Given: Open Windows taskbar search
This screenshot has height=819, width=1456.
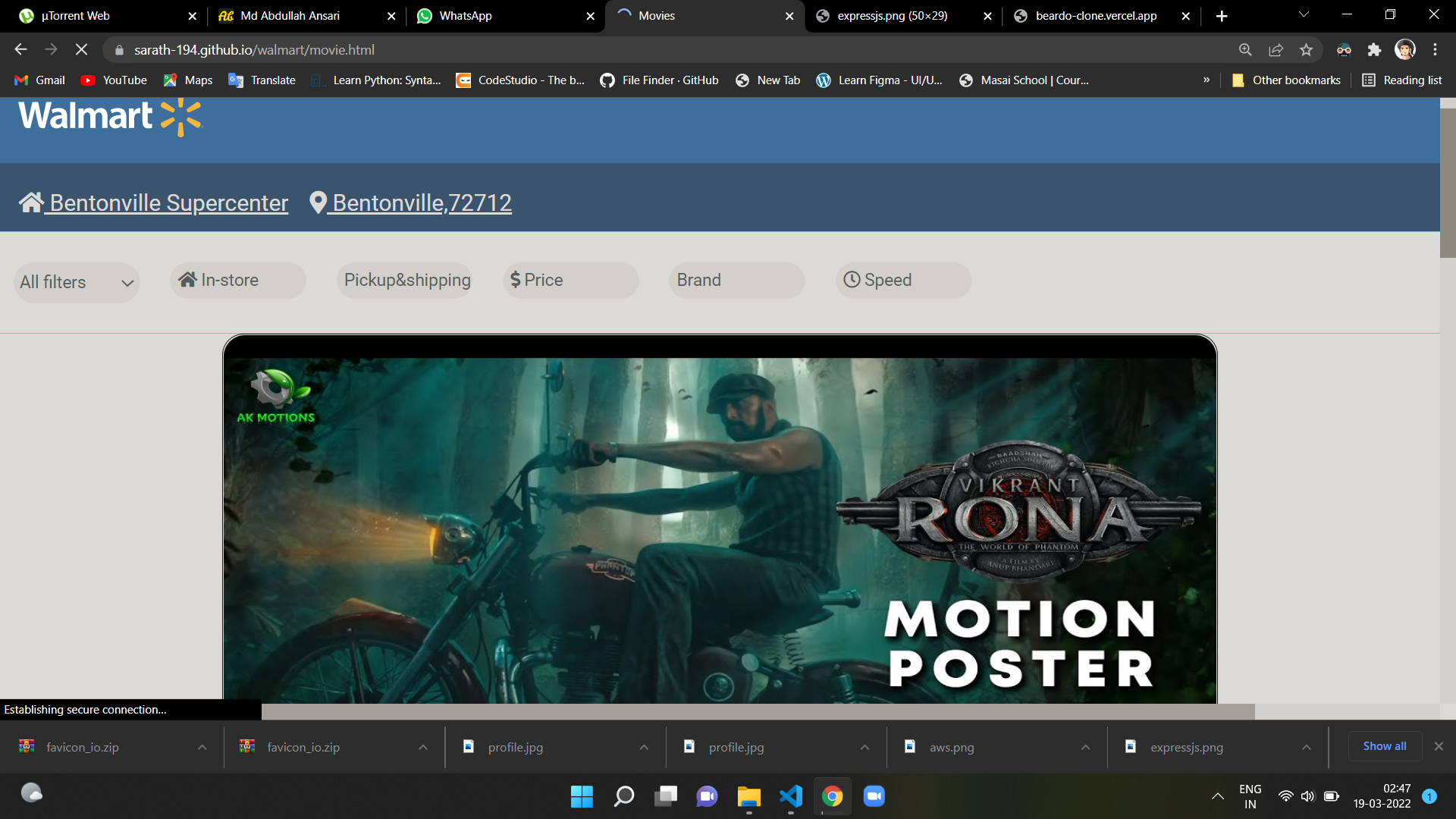Looking at the screenshot, I should point(623,796).
